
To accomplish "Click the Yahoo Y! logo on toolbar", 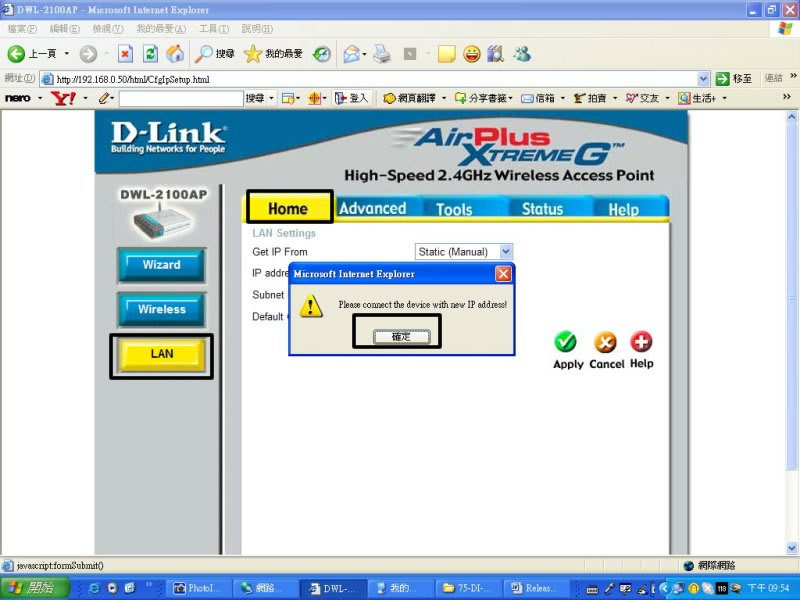I will pyautogui.click(x=63, y=98).
